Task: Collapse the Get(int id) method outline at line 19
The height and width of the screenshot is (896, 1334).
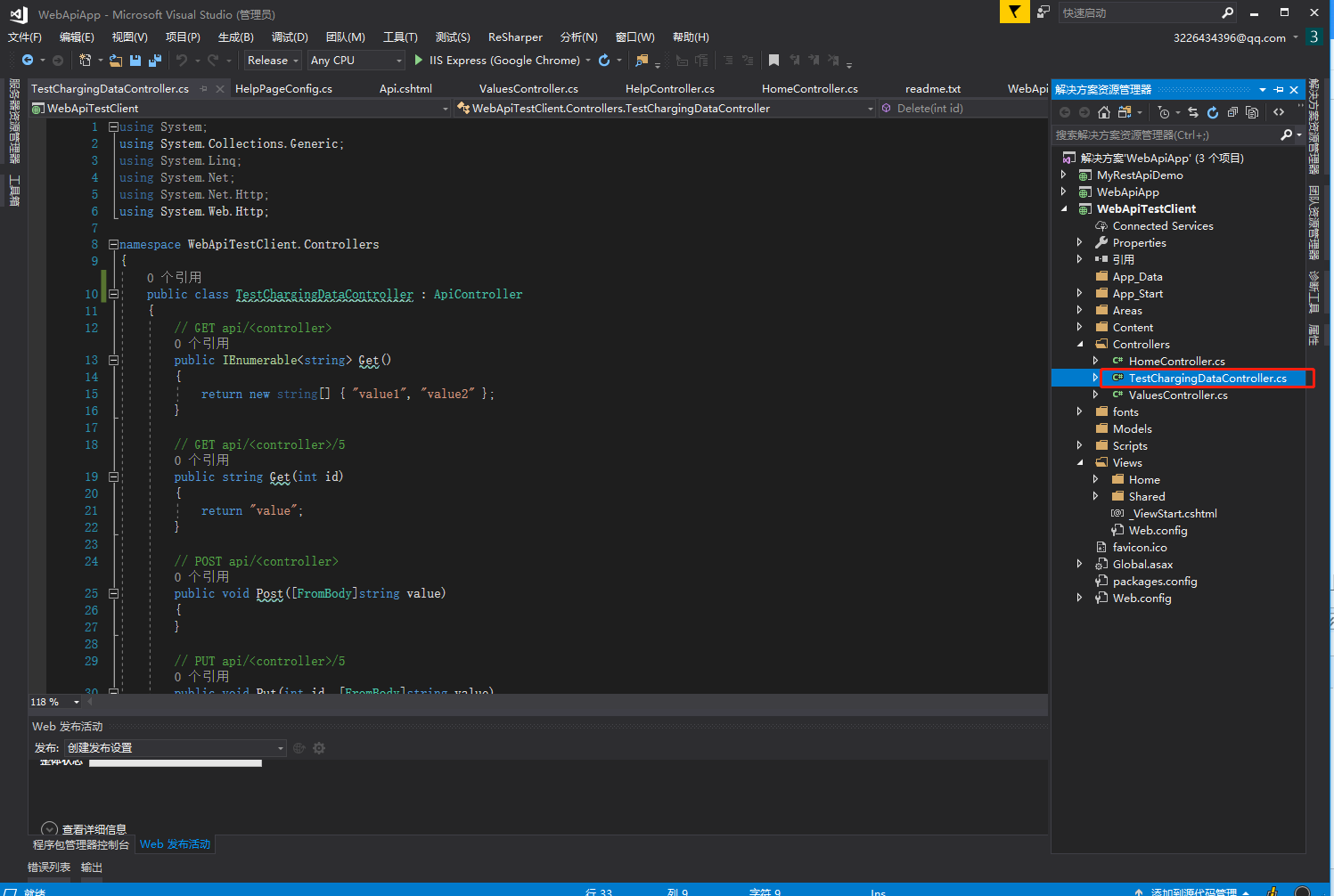Action: 113,477
